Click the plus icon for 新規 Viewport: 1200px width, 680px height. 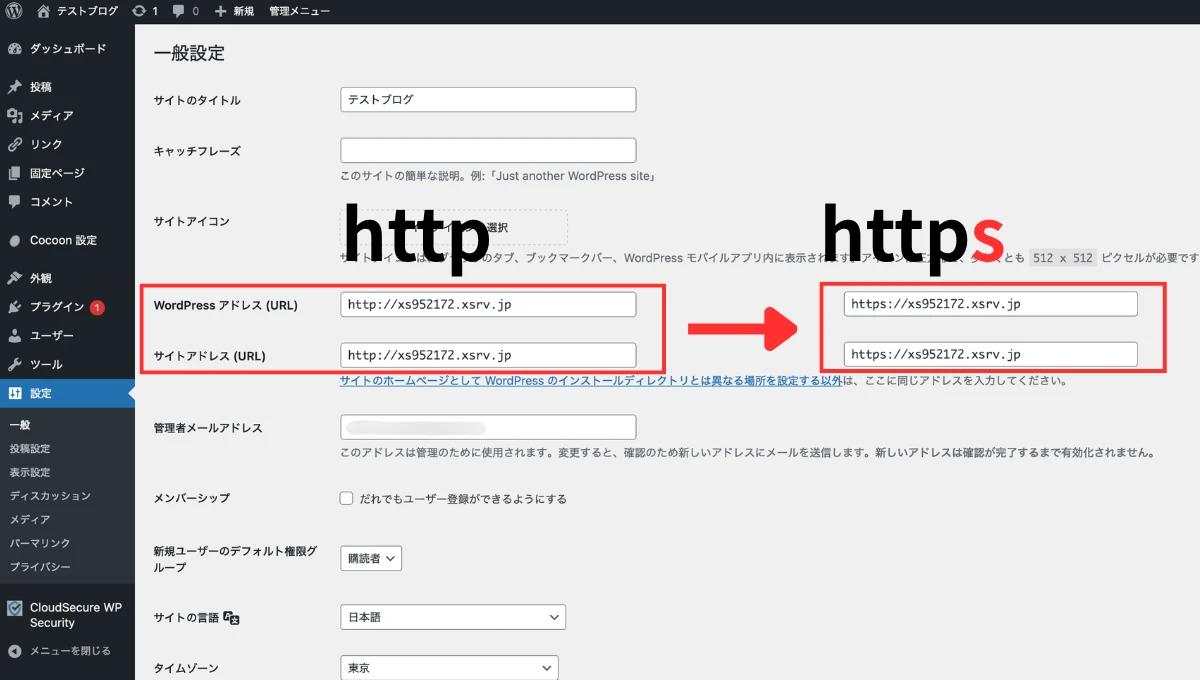pyautogui.click(x=221, y=11)
